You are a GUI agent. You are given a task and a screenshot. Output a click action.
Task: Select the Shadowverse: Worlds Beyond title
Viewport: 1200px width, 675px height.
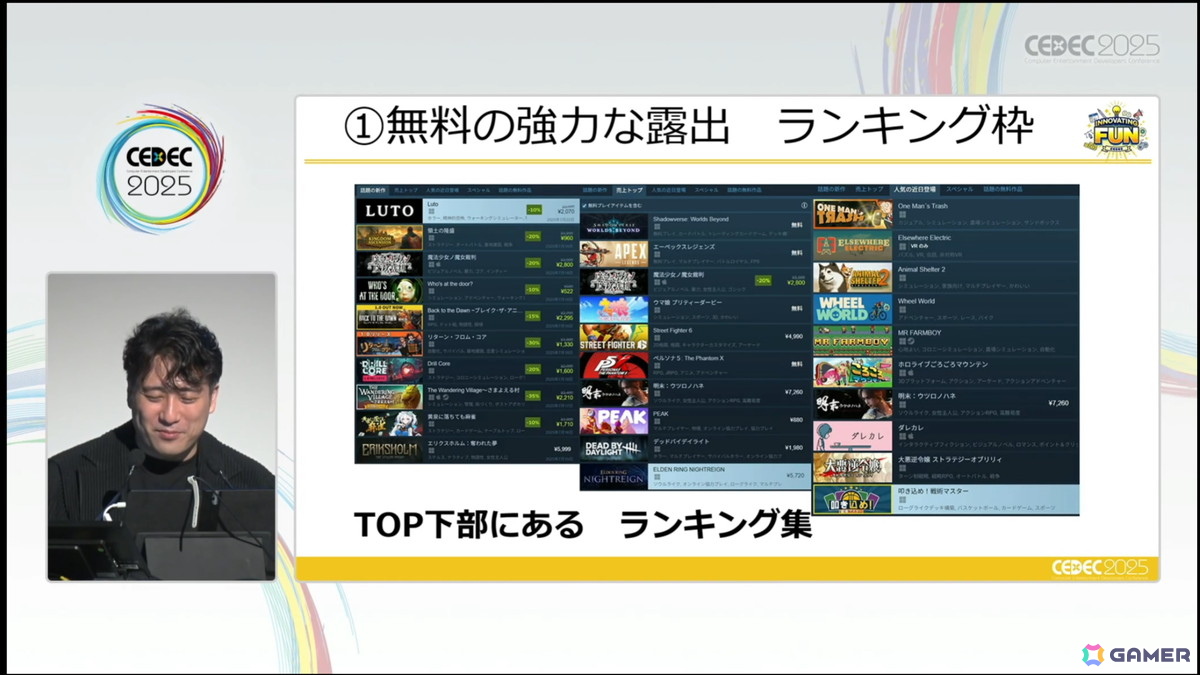690,219
